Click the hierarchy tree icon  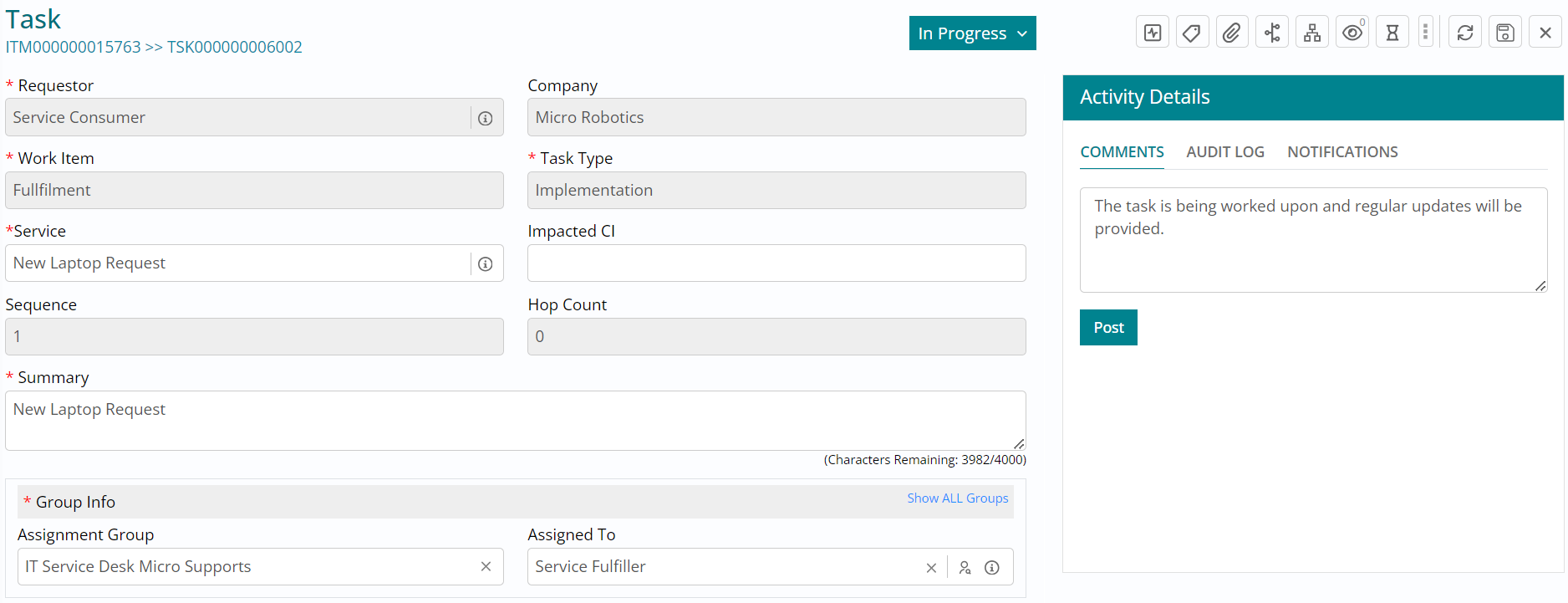coord(1312,33)
